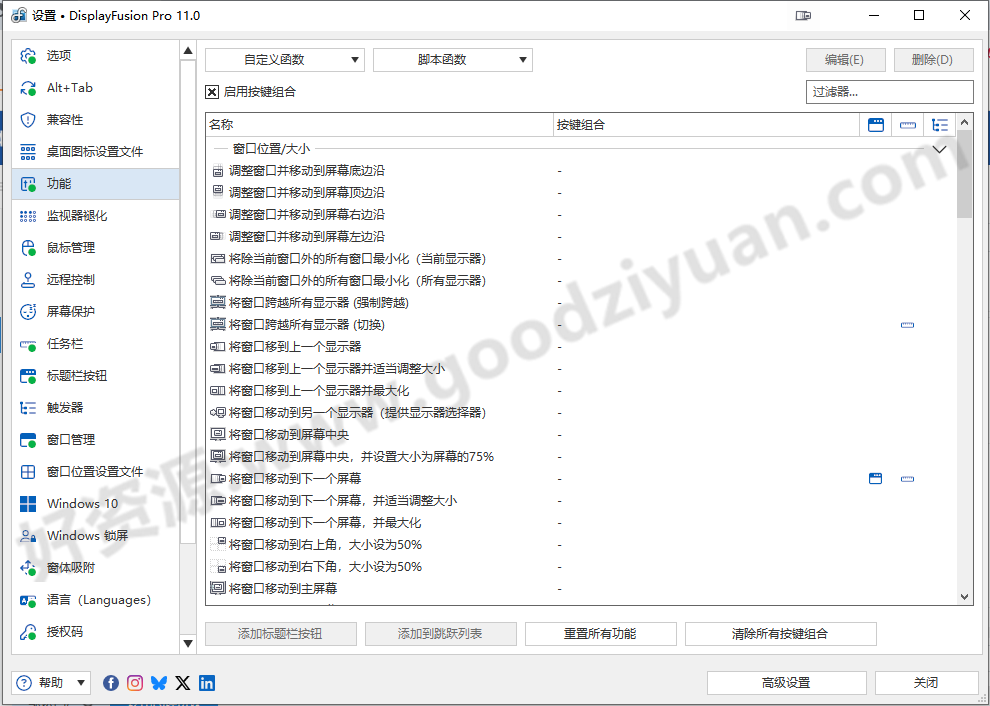
Task: Click the tree list view icon
Action: pyautogui.click(x=940, y=124)
